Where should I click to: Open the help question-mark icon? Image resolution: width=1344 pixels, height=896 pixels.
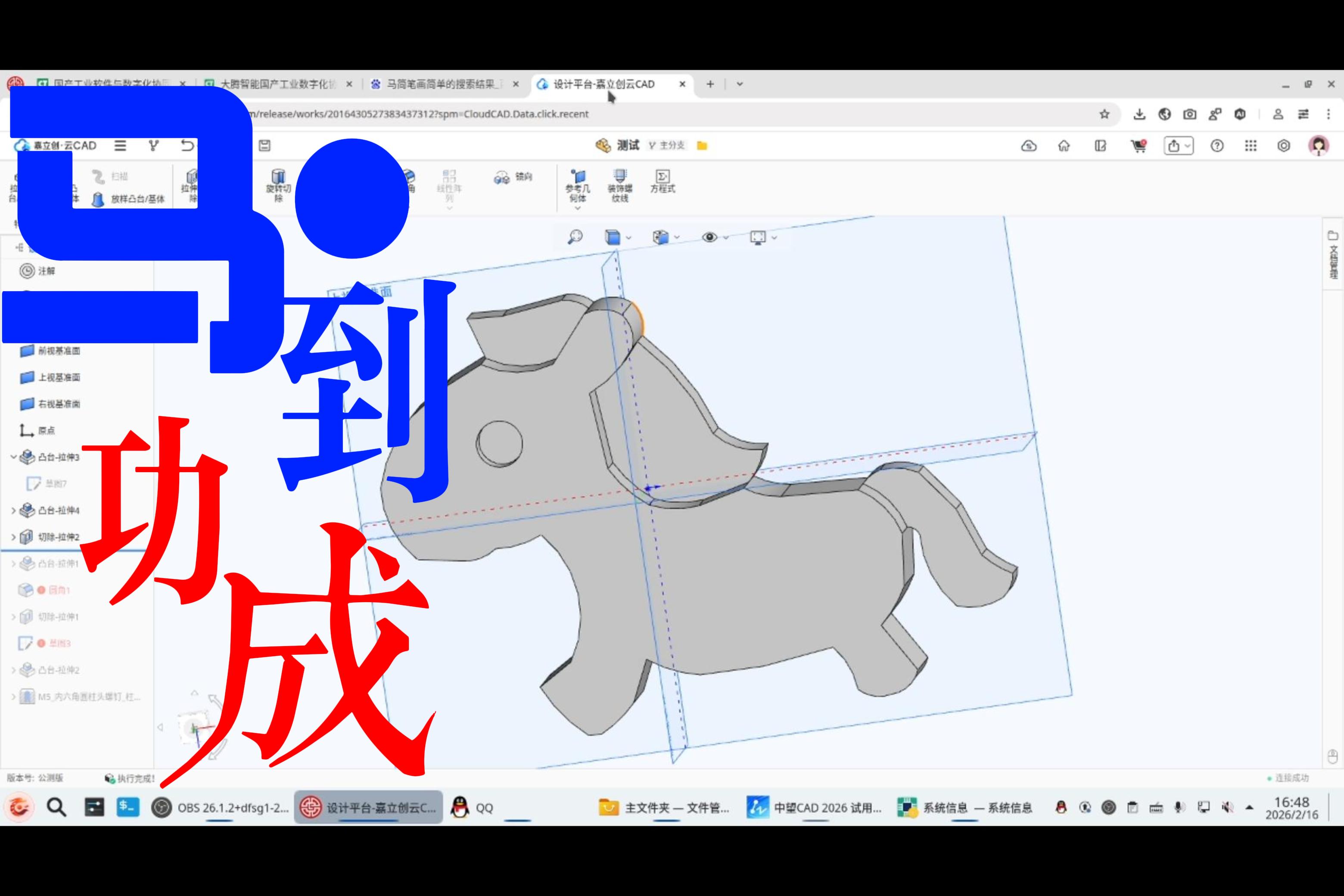click(1217, 146)
